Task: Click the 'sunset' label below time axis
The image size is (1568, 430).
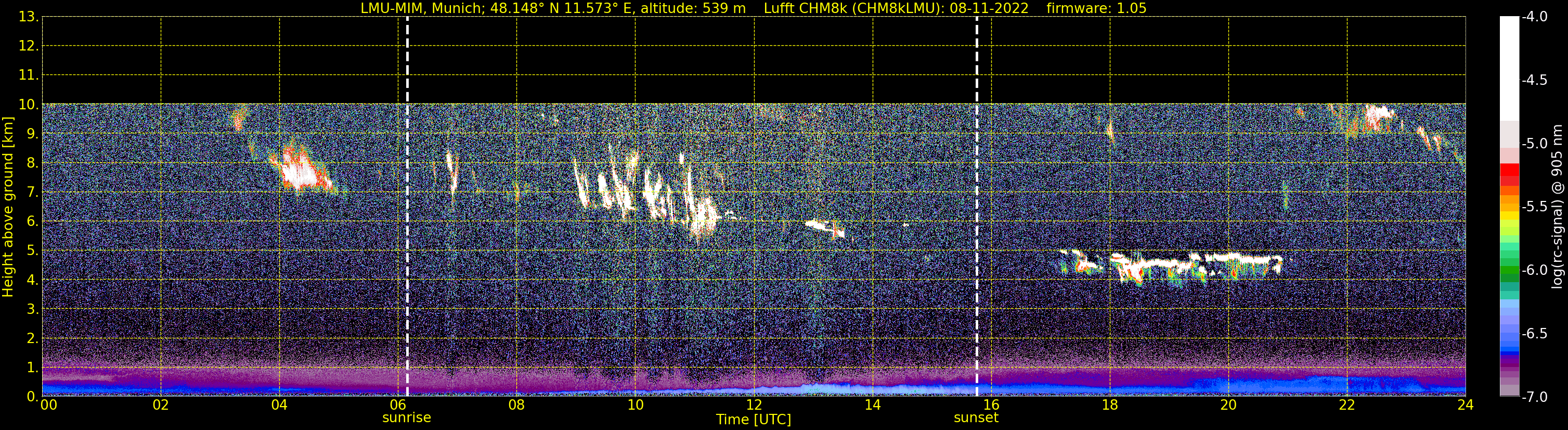Action: (x=976, y=418)
